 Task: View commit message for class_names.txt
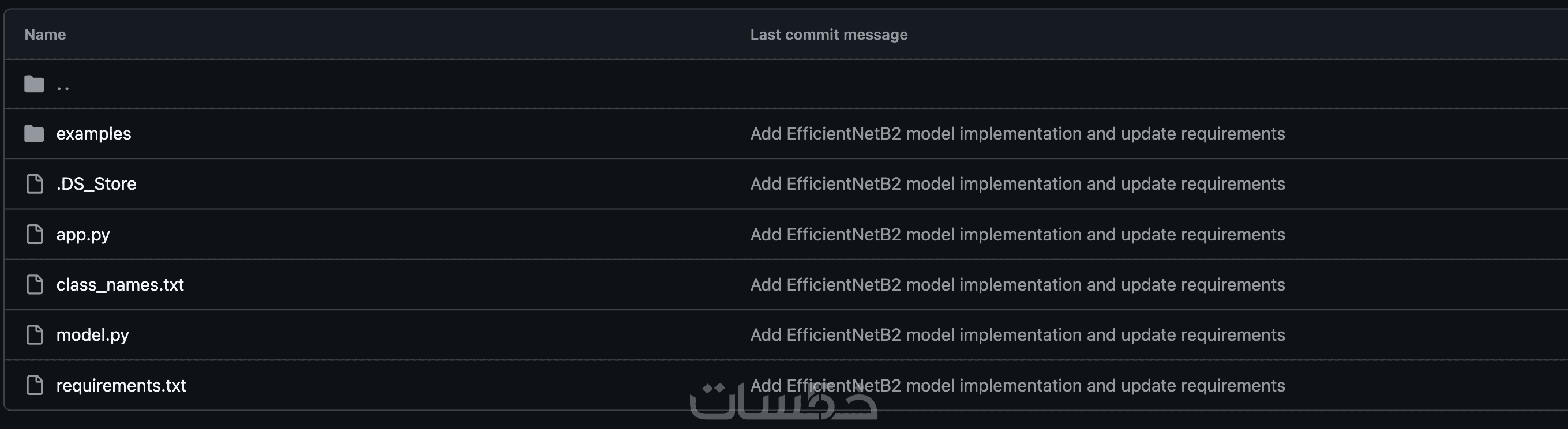pos(1017,284)
